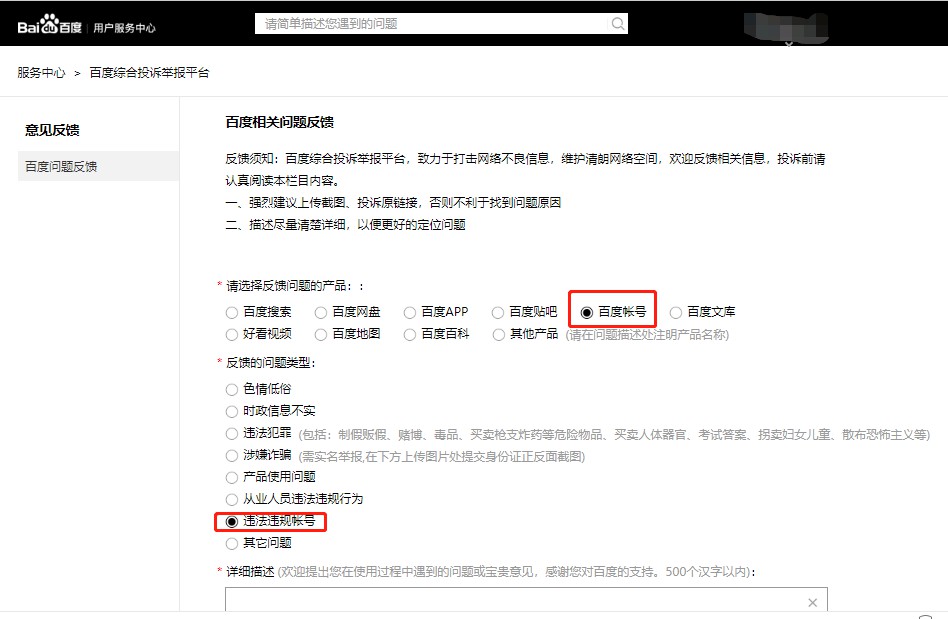Click the search input field
948x619 pixels.
point(435,23)
